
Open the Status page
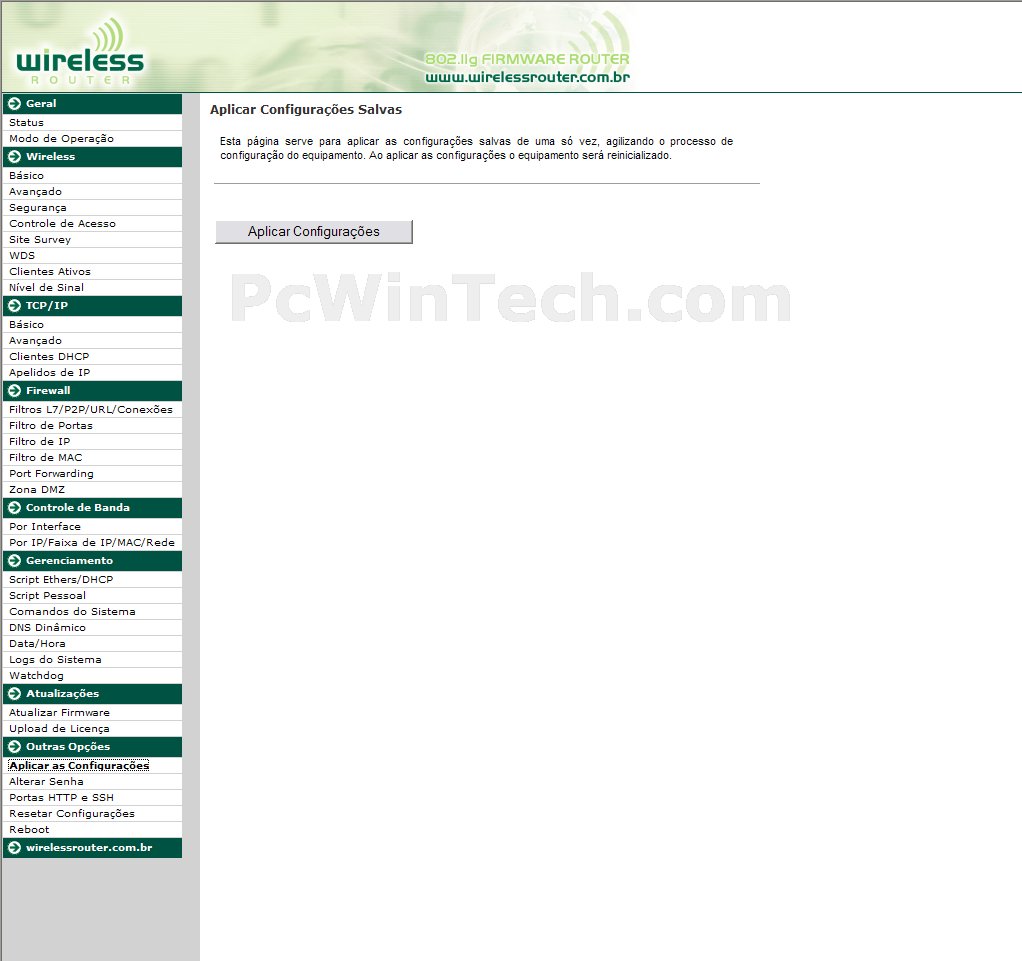pyautogui.click(x=27, y=123)
